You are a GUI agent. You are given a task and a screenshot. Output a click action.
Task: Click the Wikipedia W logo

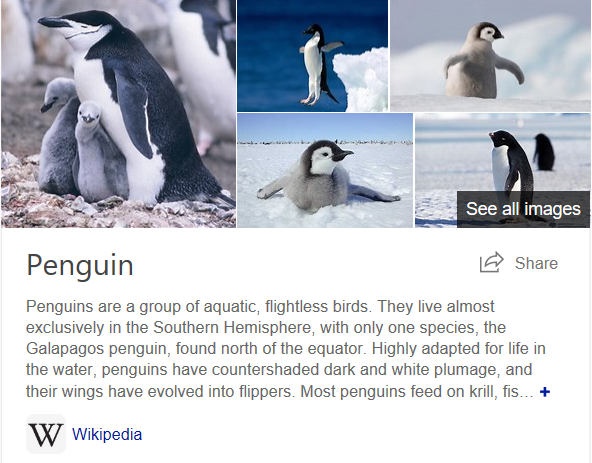(46, 434)
